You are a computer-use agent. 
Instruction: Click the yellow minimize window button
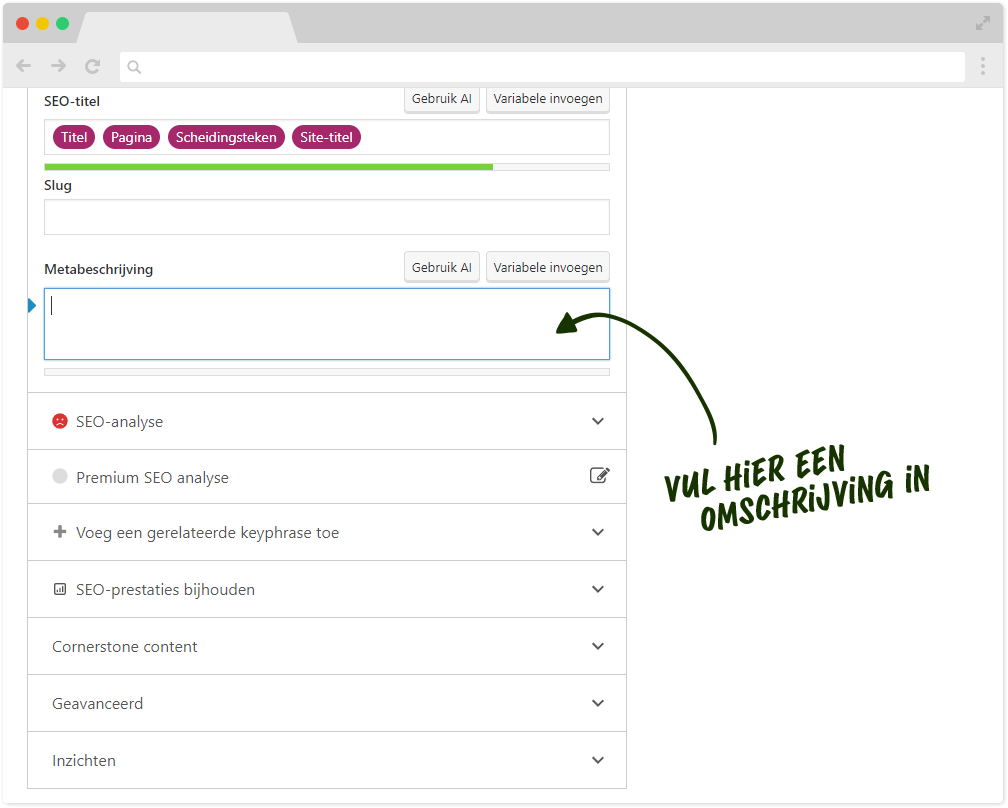(42, 24)
